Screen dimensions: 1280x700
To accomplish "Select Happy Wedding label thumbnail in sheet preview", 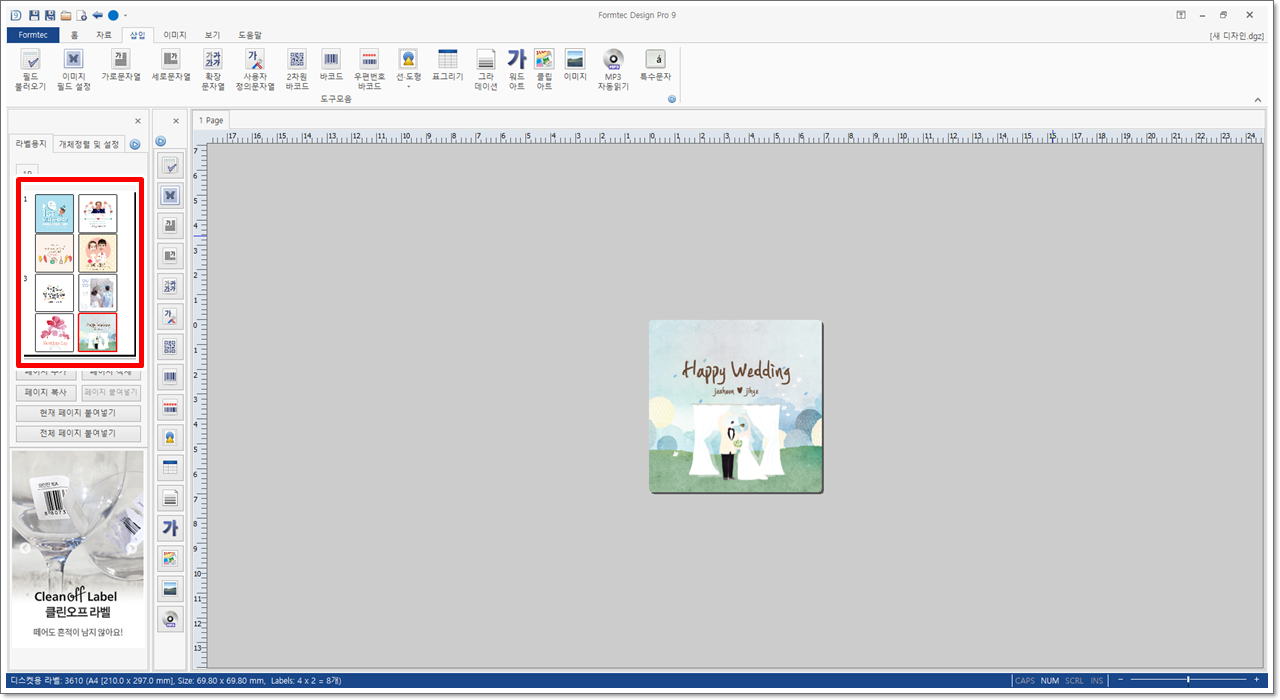I will 98,332.
